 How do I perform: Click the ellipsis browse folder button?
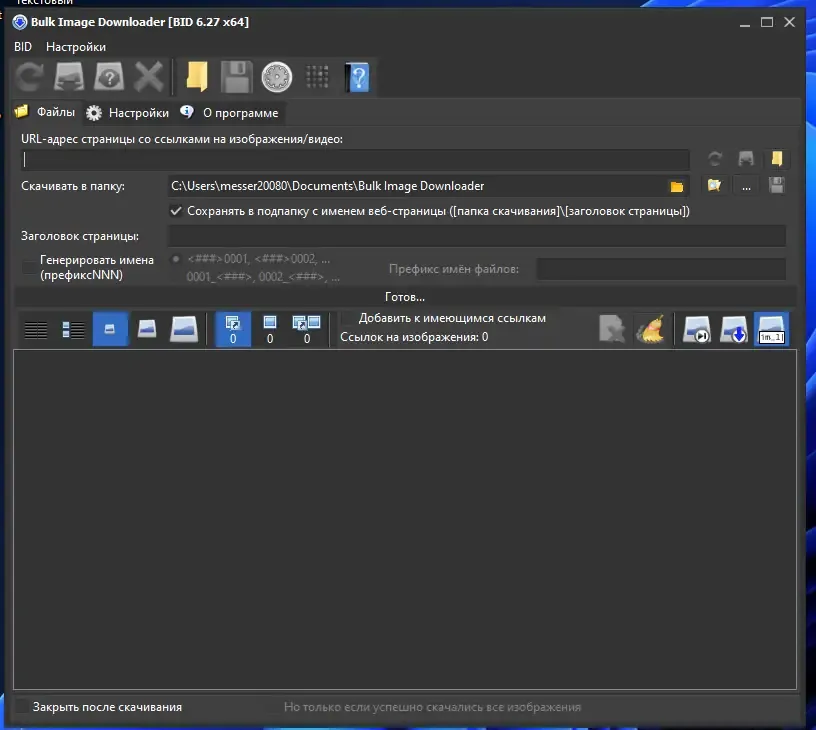click(746, 186)
